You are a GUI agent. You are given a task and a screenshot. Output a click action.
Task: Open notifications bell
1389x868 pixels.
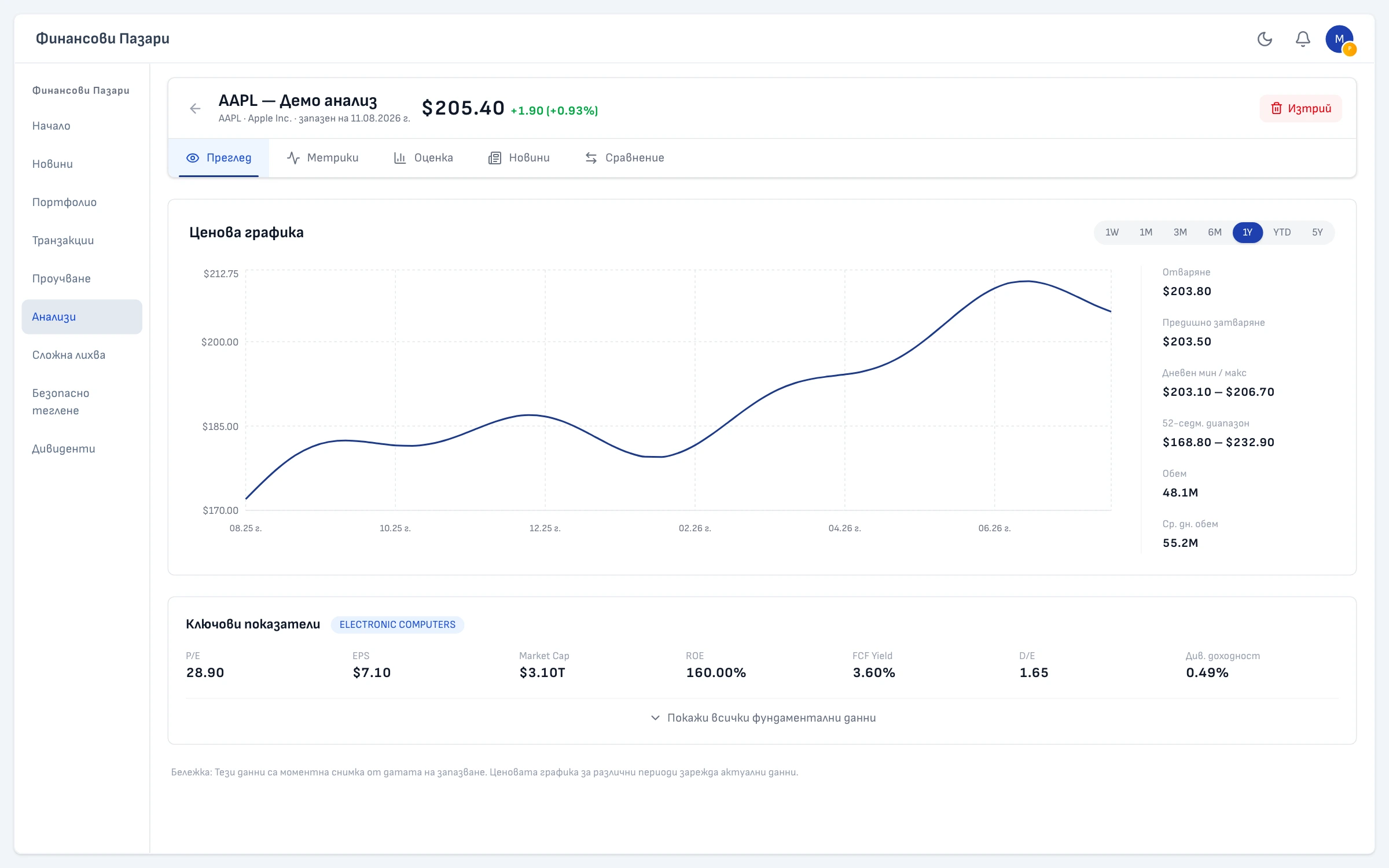[1303, 39]
